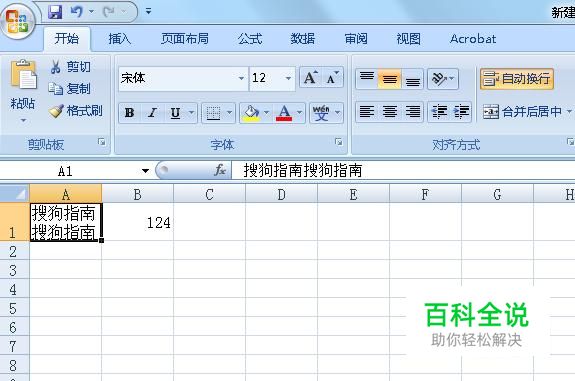
Task: Open the 宋体 font name dropdown
Action: pos(241,78)
